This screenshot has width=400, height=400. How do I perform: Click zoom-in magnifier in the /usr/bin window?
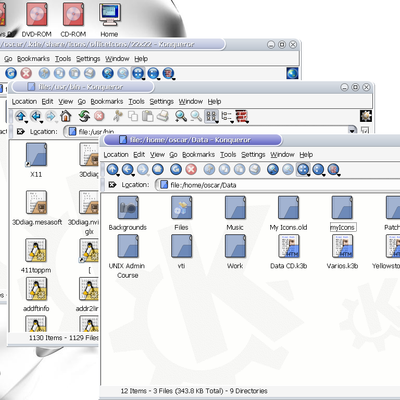181,116
